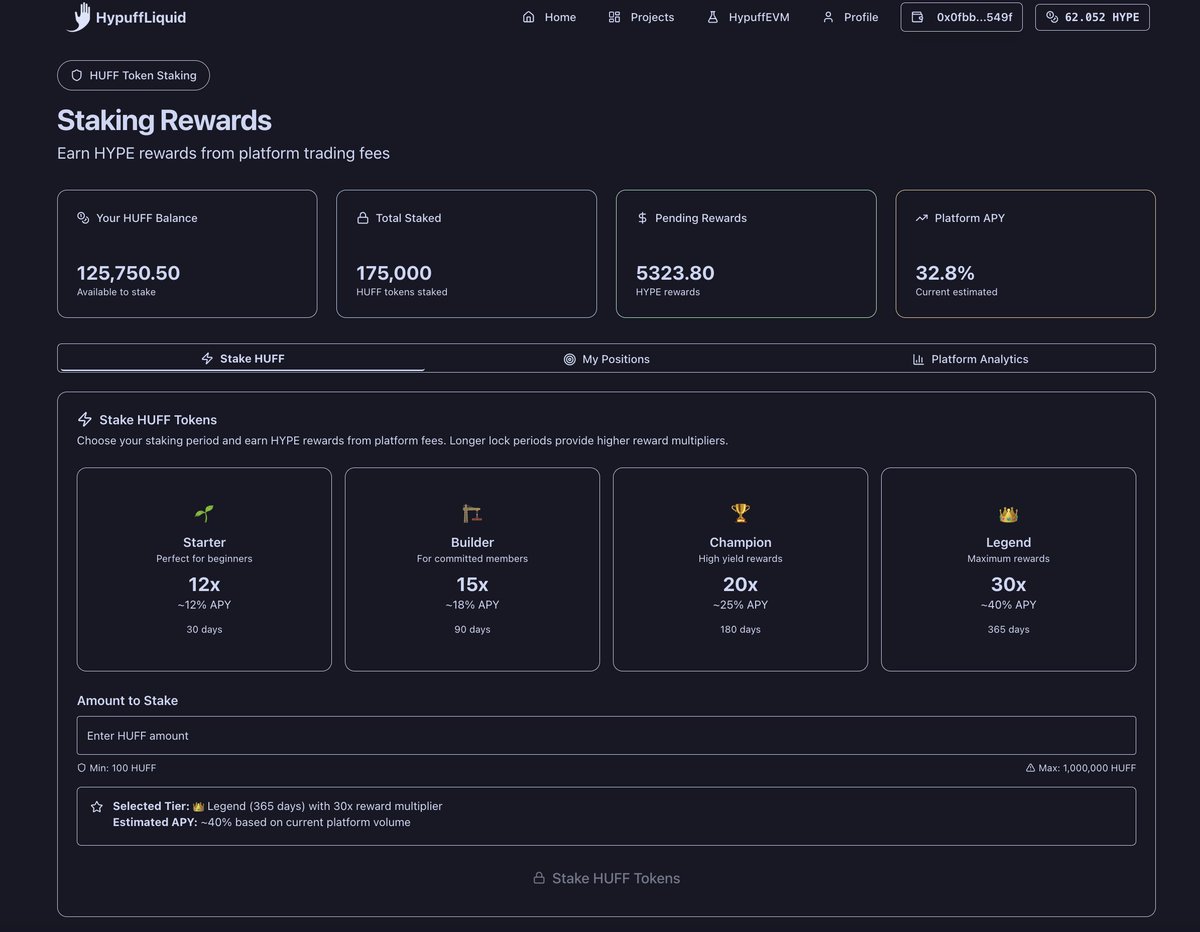1200x932 pixels.
Task: Click the 30x multiplier text
Action: [1008, 584]
